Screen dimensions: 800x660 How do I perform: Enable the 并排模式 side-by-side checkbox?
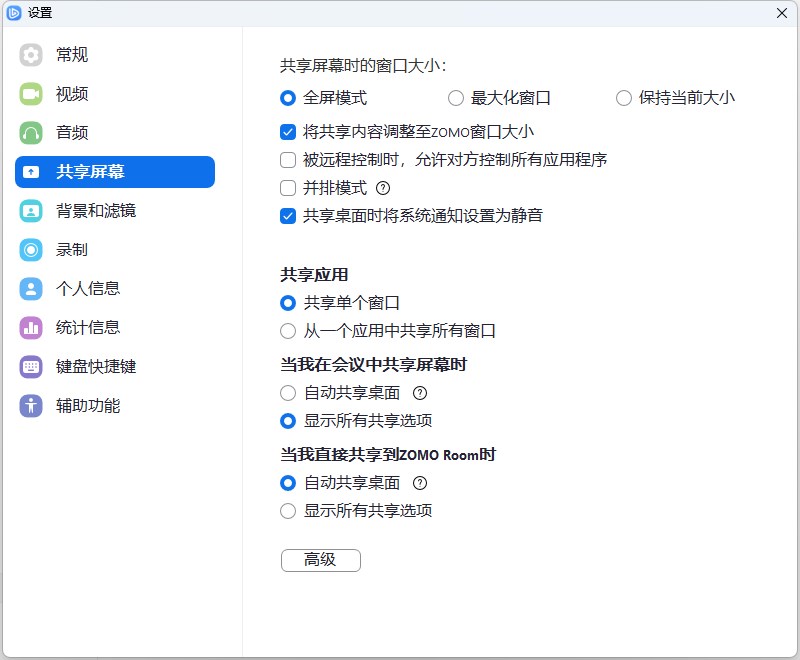tap(288, 188)
